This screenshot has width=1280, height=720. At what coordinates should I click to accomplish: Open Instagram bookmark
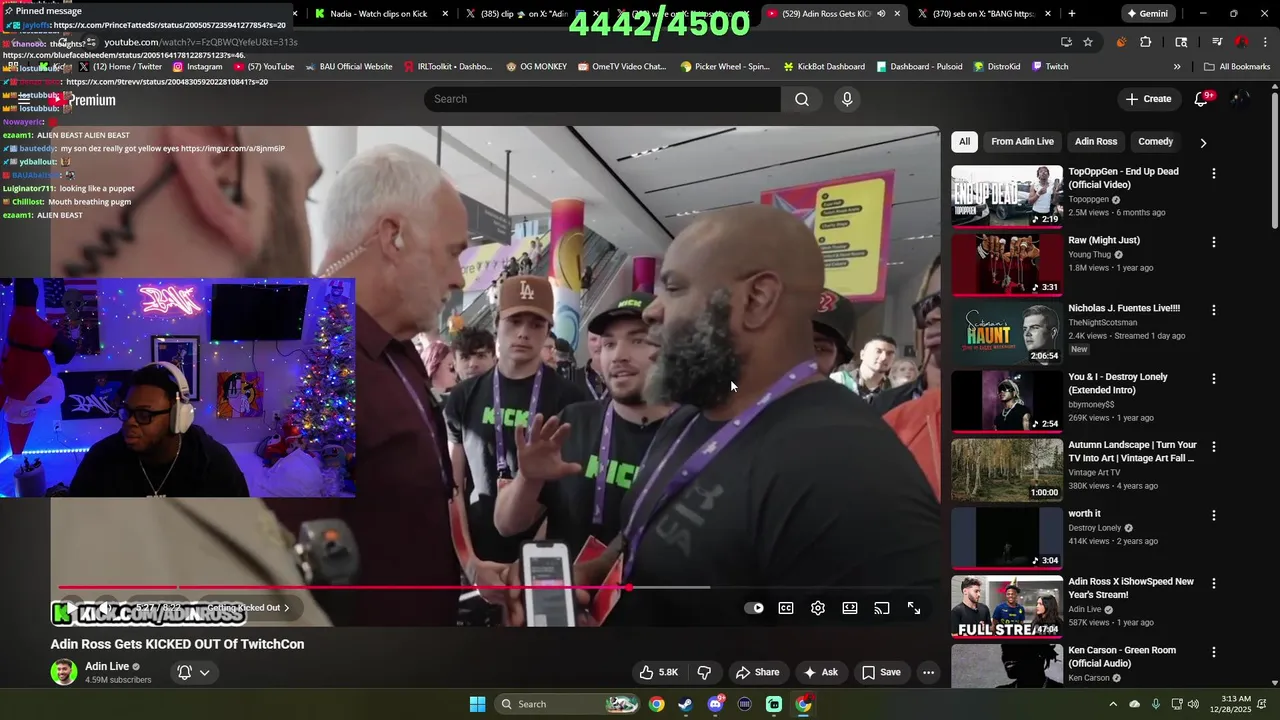[197, 67]
